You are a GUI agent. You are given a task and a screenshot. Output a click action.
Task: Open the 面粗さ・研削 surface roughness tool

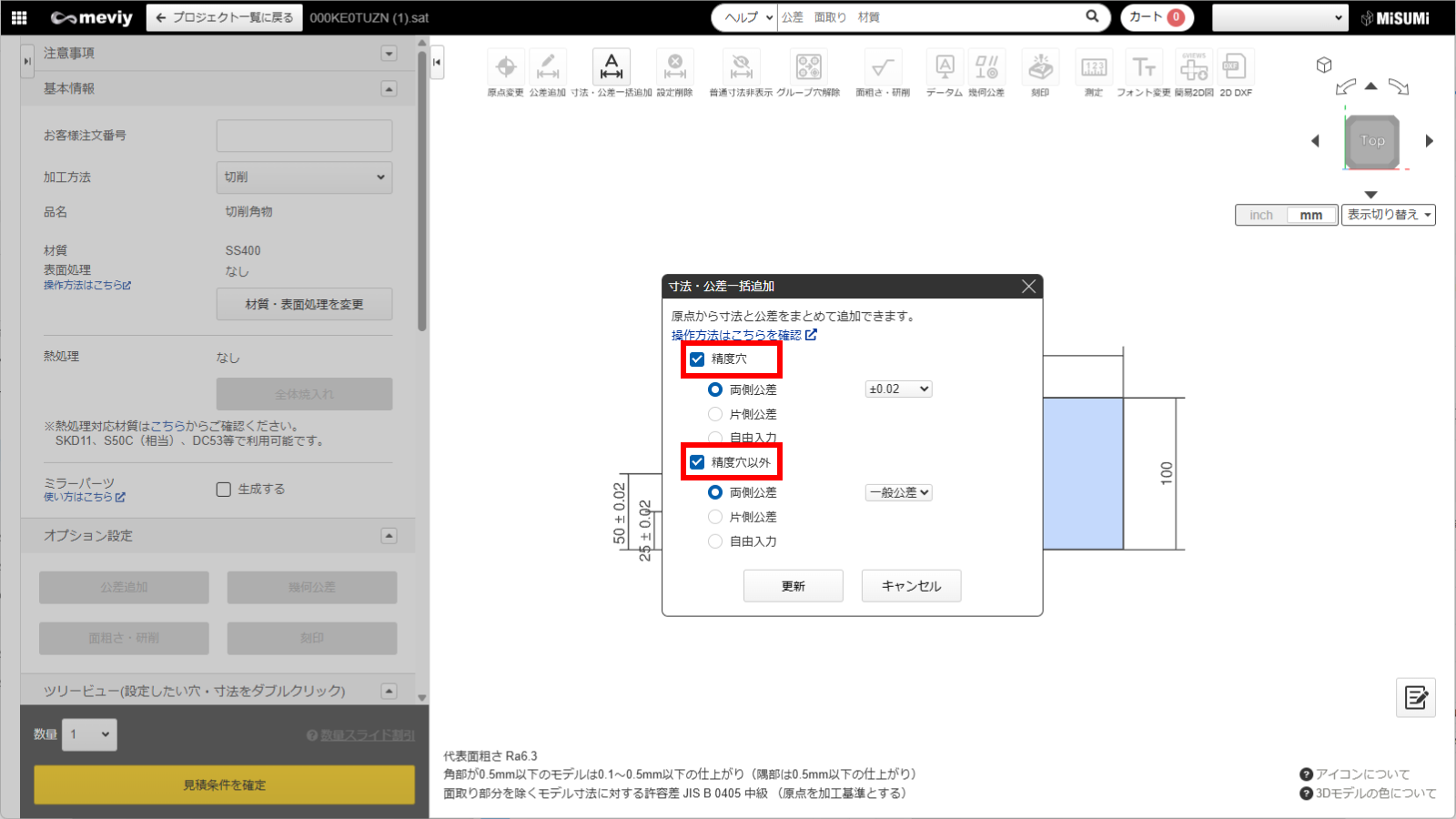[x=882, y=68]
